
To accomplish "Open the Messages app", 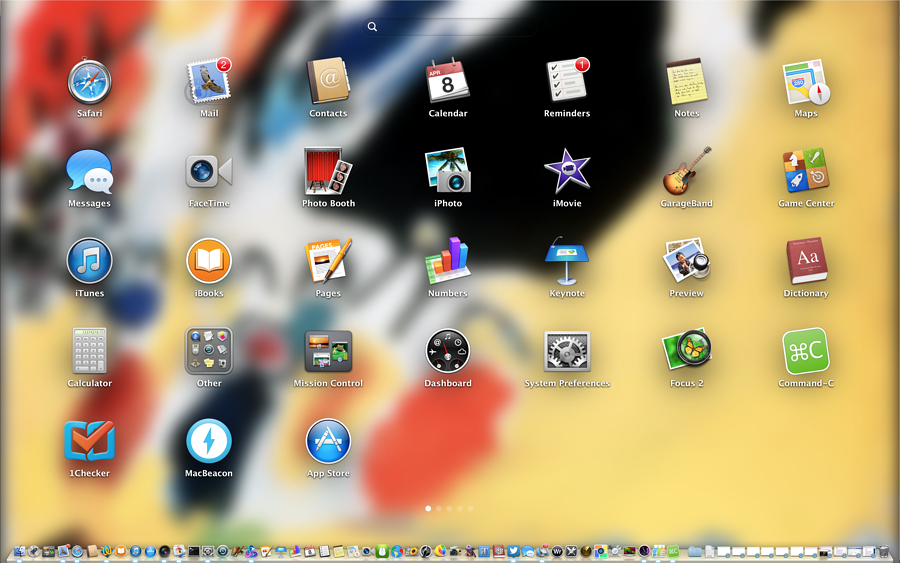I will [x=89, y=172].
